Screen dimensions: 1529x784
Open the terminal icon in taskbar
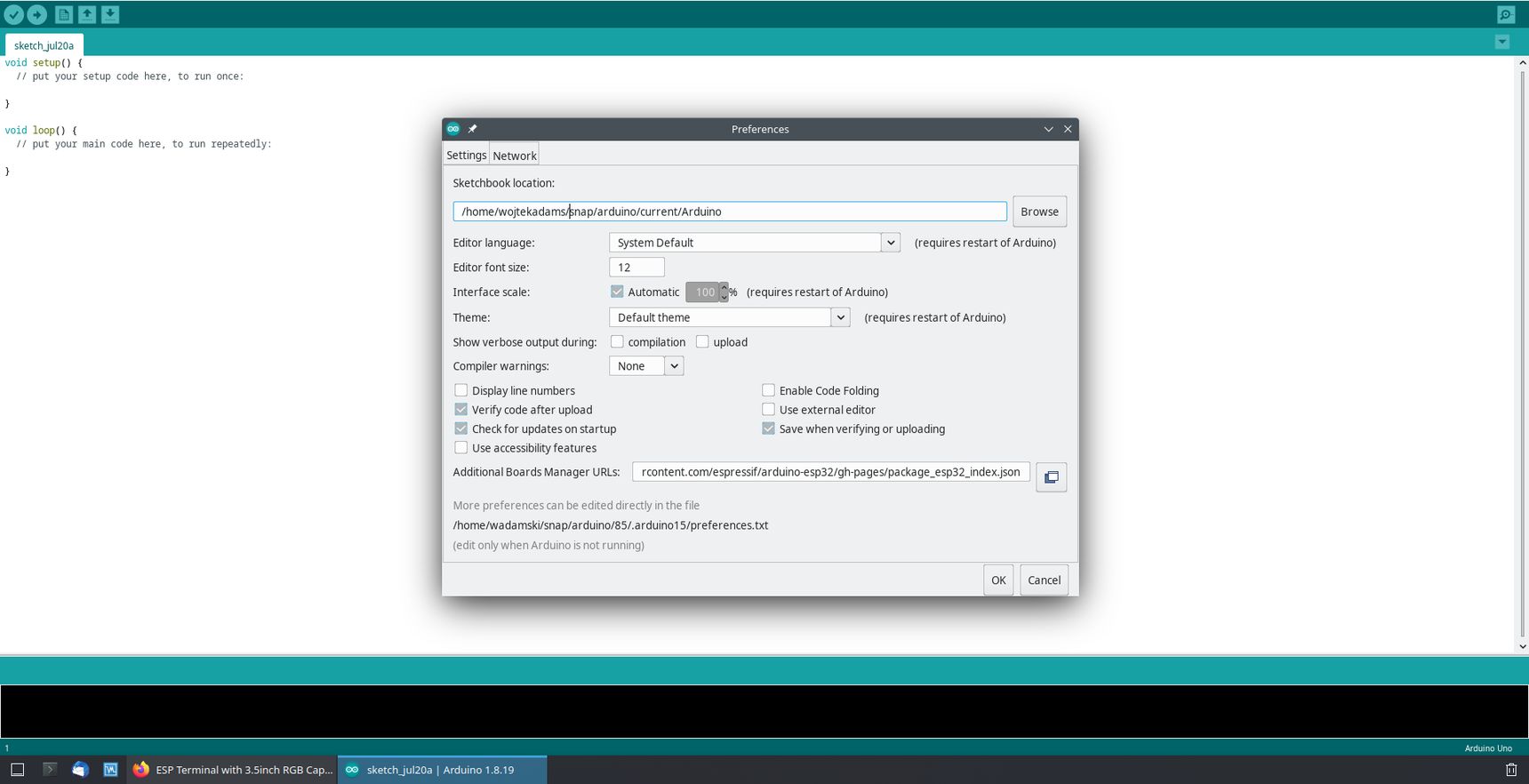point(50,770)
